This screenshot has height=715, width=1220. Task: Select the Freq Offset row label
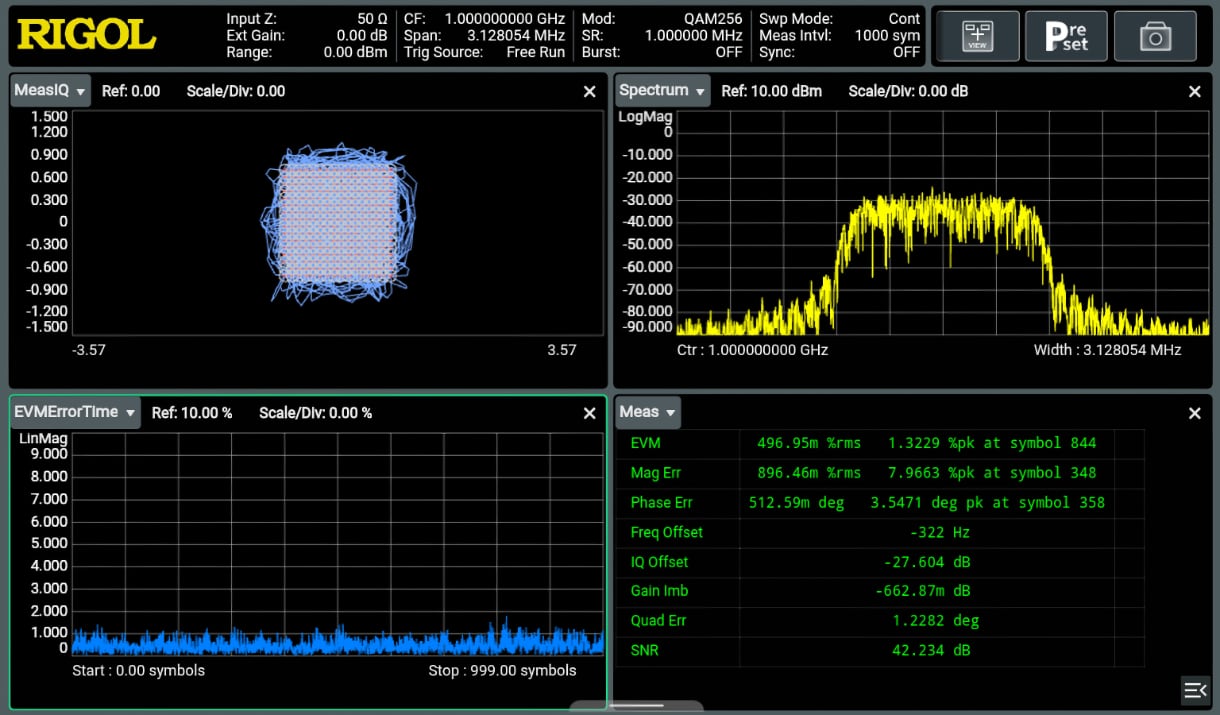click(667, 532)
